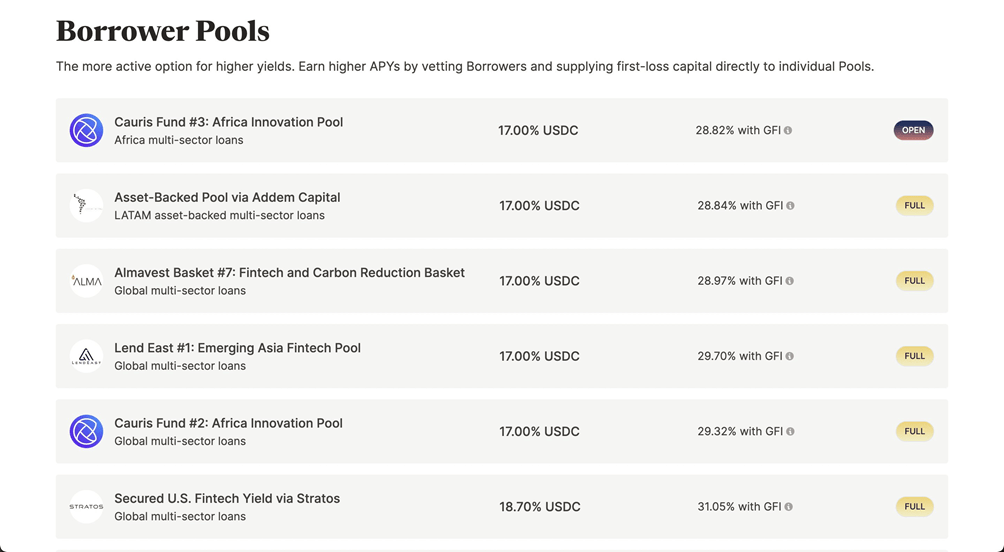
Task: Click Cauris Fund #2 pool logo icon
Action: point(86,431)
